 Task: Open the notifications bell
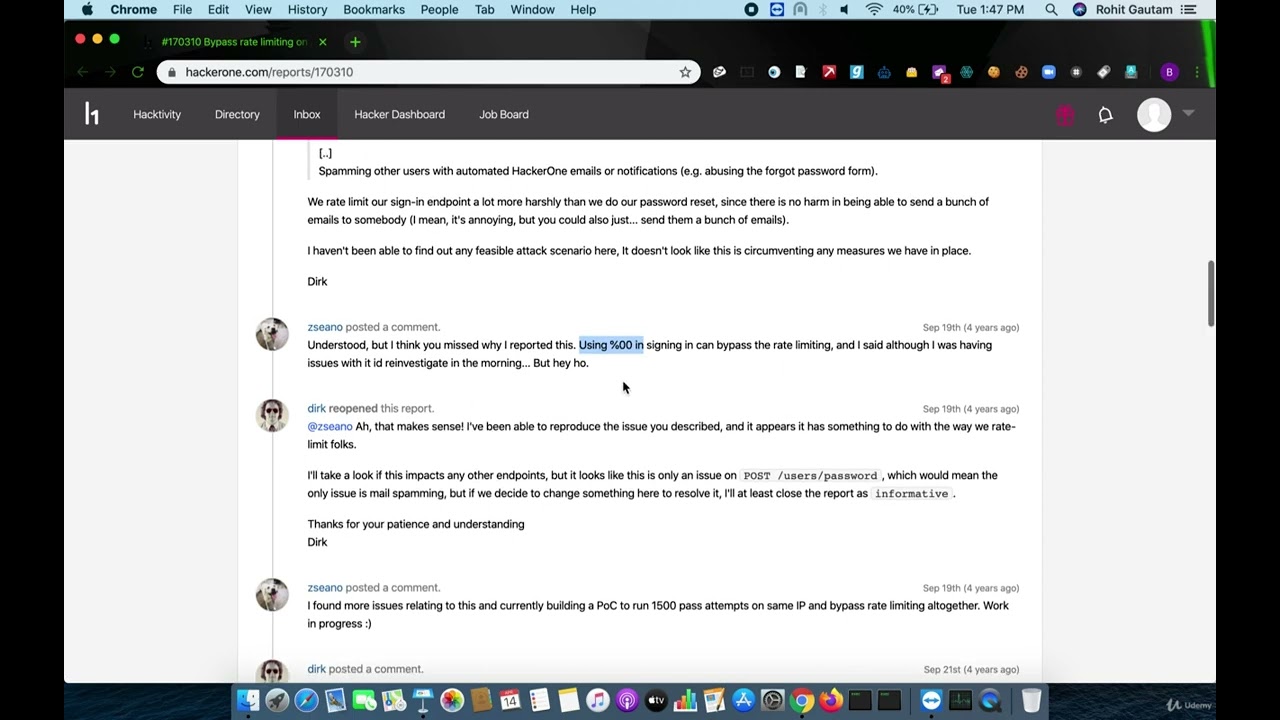point(1105,115)
